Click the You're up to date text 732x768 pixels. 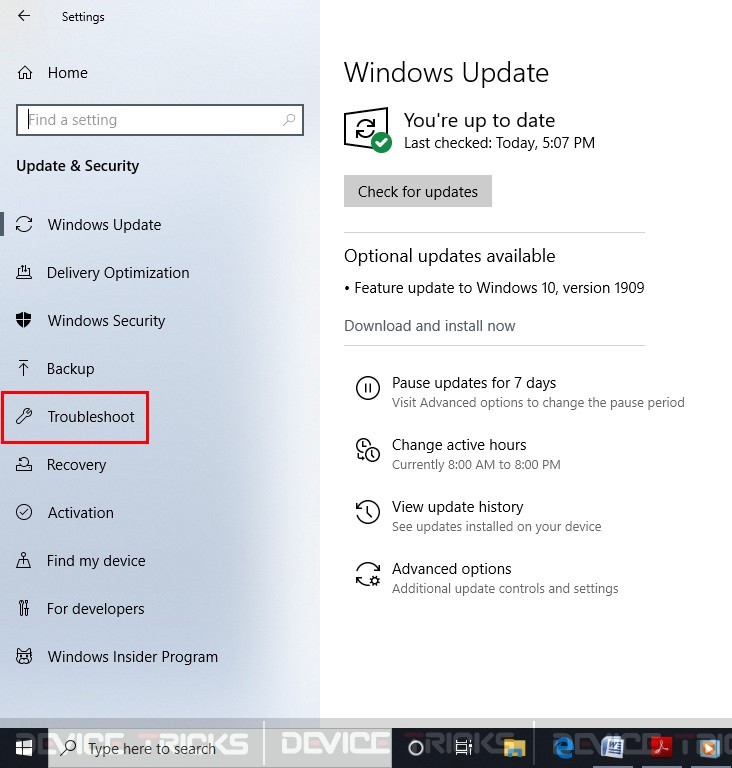coord(479,120)
